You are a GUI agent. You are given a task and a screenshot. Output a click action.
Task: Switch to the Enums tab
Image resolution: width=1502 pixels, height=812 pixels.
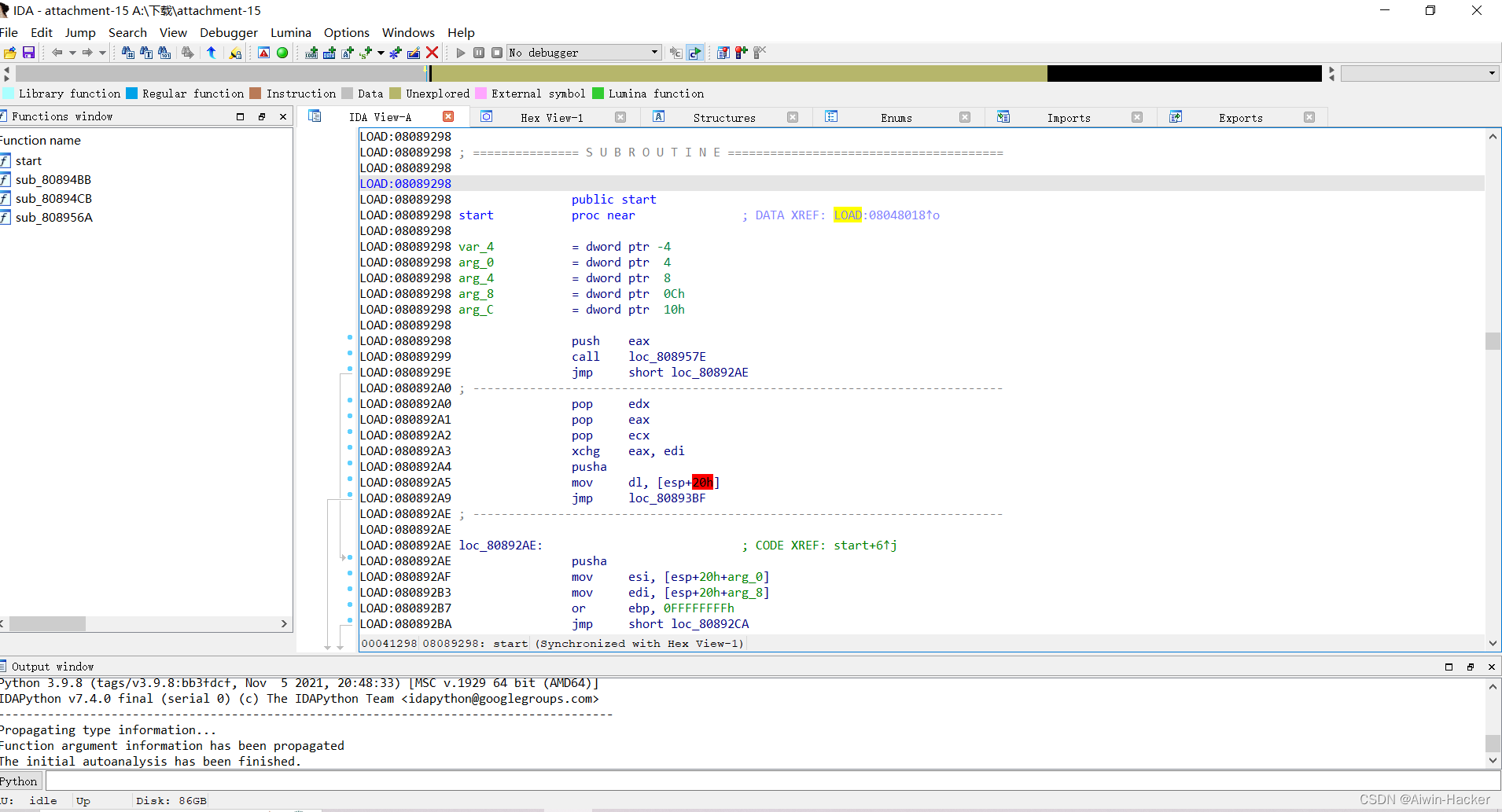tap(896, 118)
